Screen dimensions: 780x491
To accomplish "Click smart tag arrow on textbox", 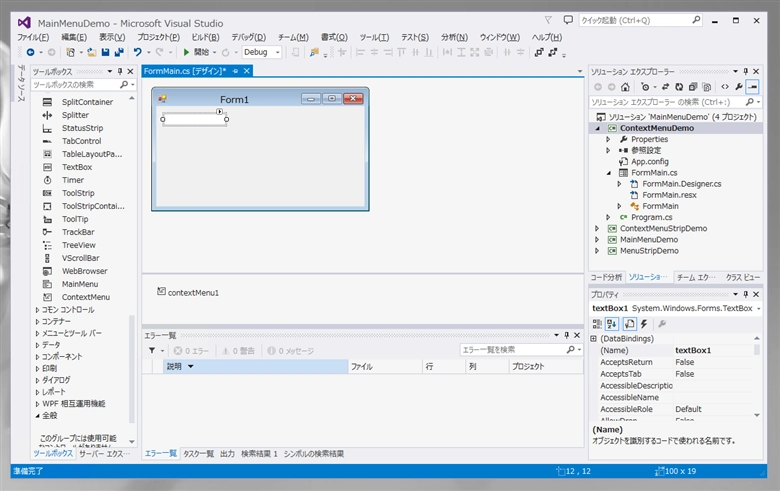I will (219, 111).
